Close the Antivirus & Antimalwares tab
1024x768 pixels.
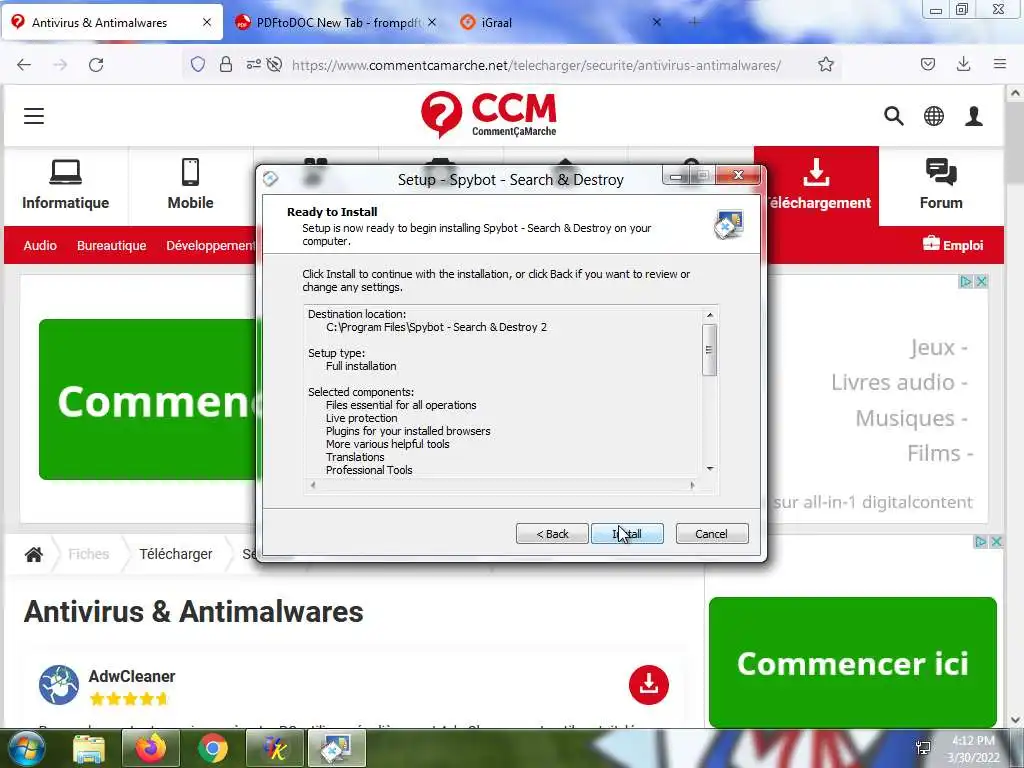click(x=206, y=22)
